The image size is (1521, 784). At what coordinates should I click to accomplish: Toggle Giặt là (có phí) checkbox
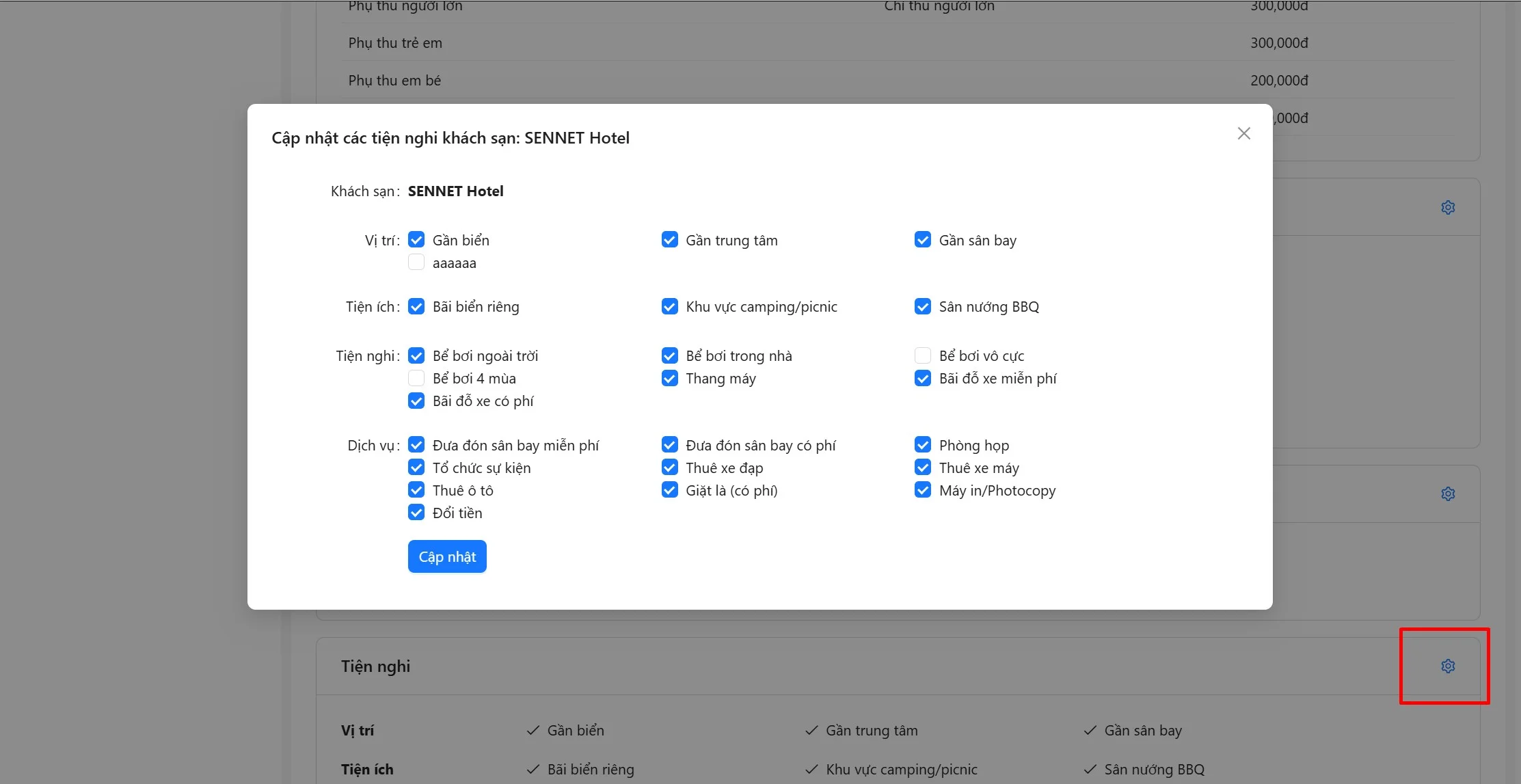(669, 490)
